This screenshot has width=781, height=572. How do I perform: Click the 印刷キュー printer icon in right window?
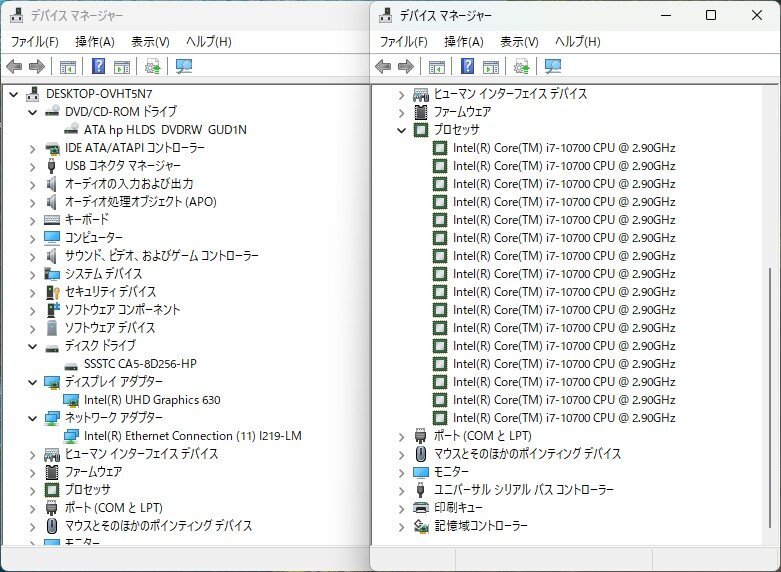coord(421,507)
